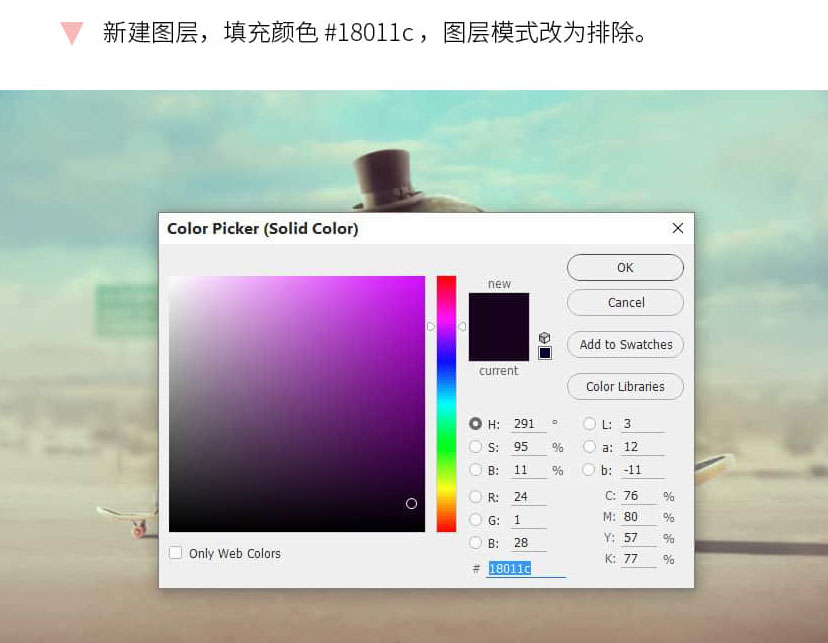Click the M magenta field value 80
Viewport: 828px width, 643px height.
click(638, 517)
